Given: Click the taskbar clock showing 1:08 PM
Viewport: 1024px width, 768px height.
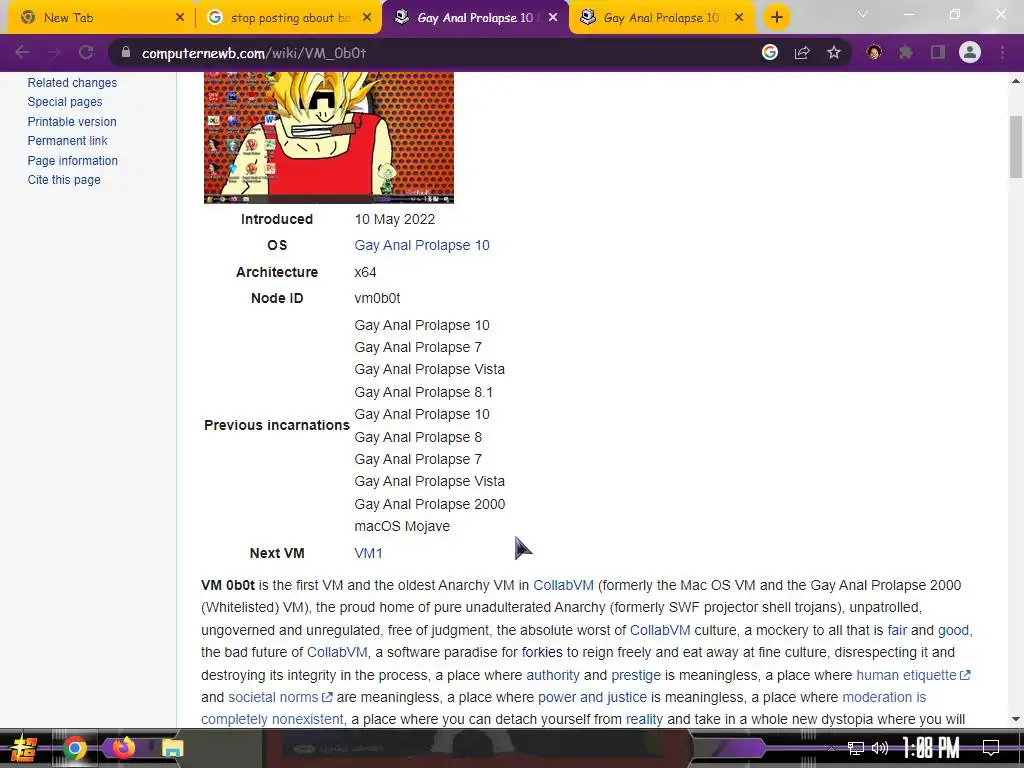Looking at the screenshot, I should pyautogui.click(x=931, y=748).
